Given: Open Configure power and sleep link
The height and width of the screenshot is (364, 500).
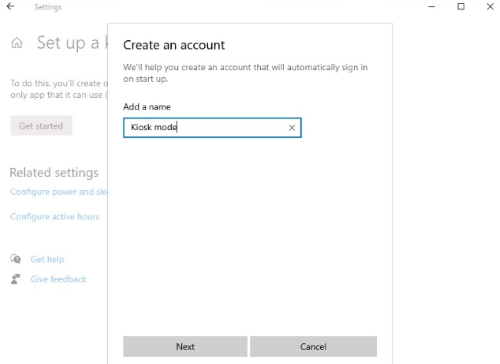Looking at the screenshot, I should [59, 192].
